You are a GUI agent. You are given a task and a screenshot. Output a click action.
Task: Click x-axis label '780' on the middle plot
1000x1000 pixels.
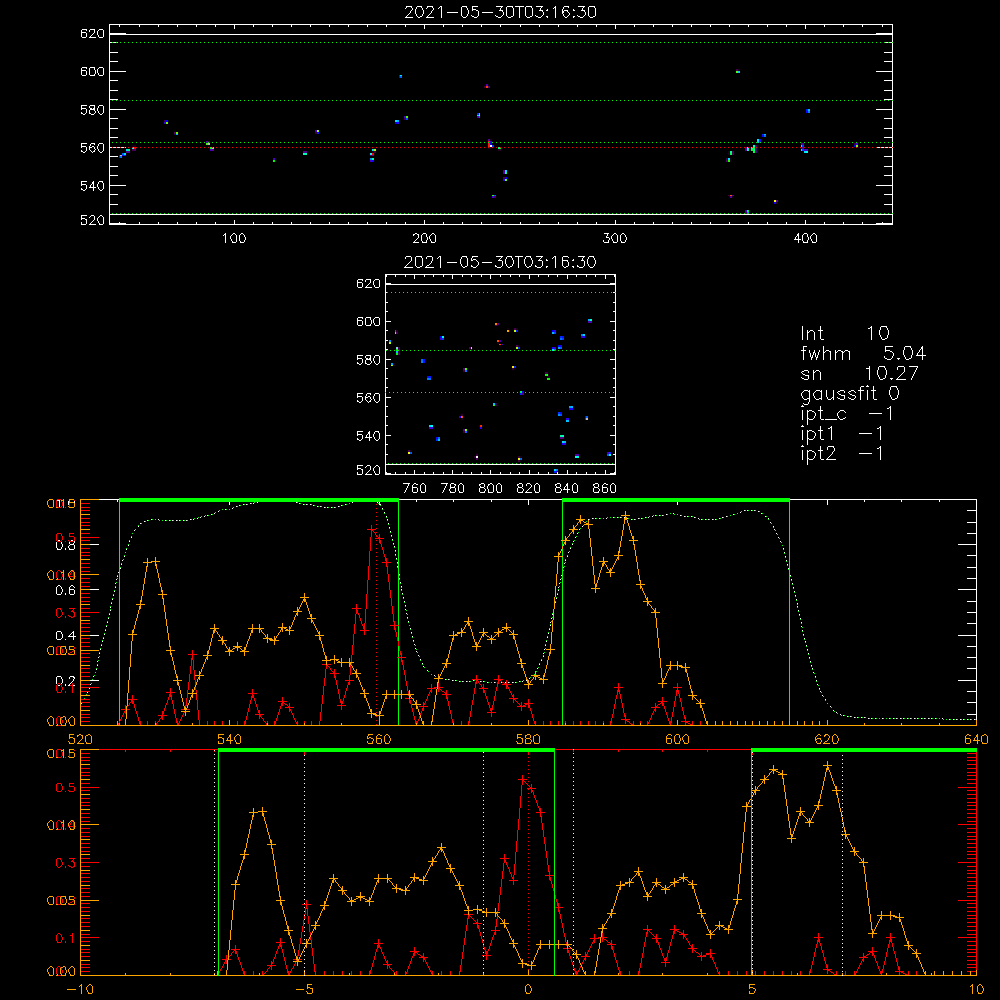pyautogui.click(x=453, y=489)
